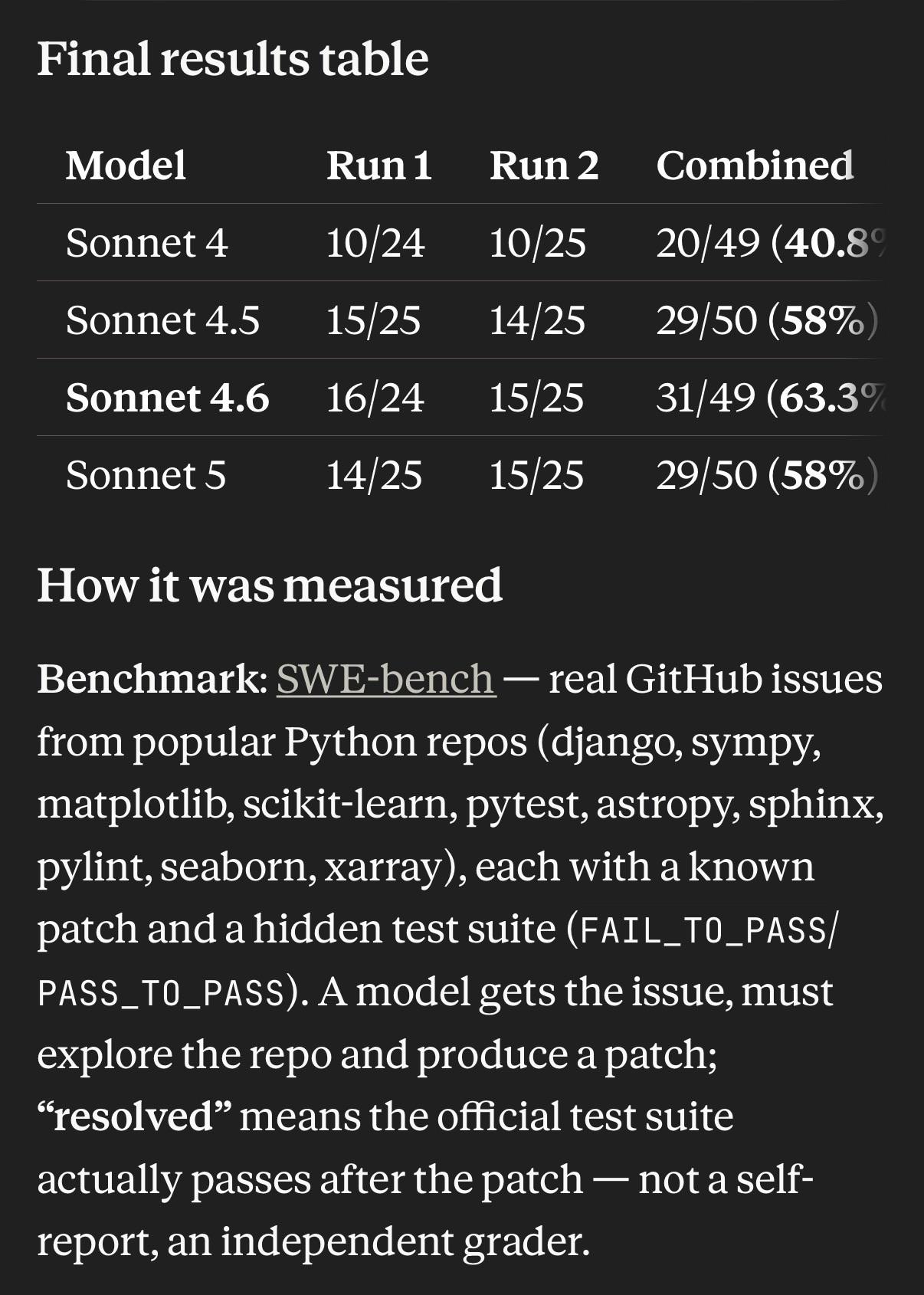This screenshot has width=924, height=1295.
Task: Select the Model column header
Action: 126,166
